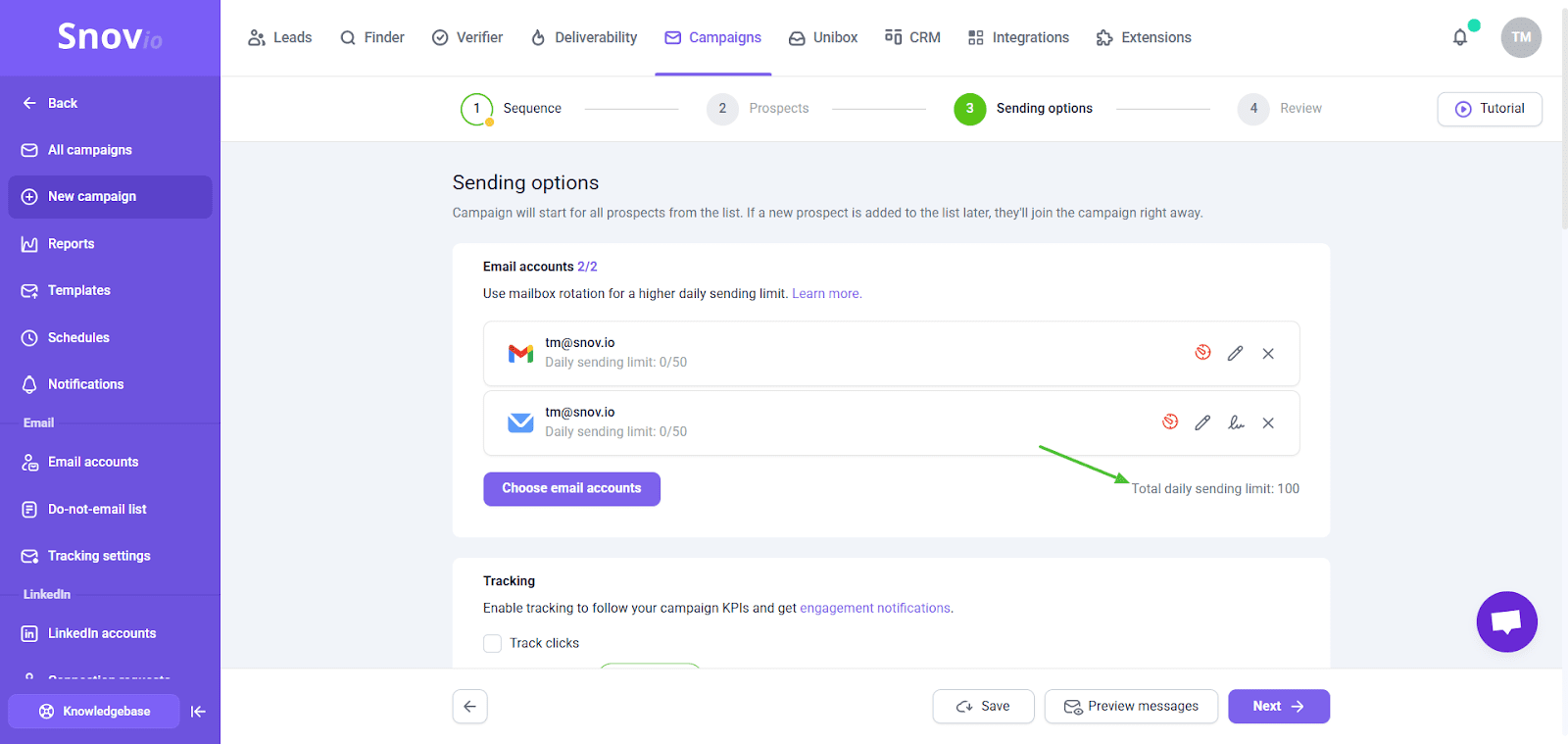Image resolution: width=1568 pixels, height=744 pixels.
Task: Open Do-not-email list in sidebar
Action: [x=110, y=509]
